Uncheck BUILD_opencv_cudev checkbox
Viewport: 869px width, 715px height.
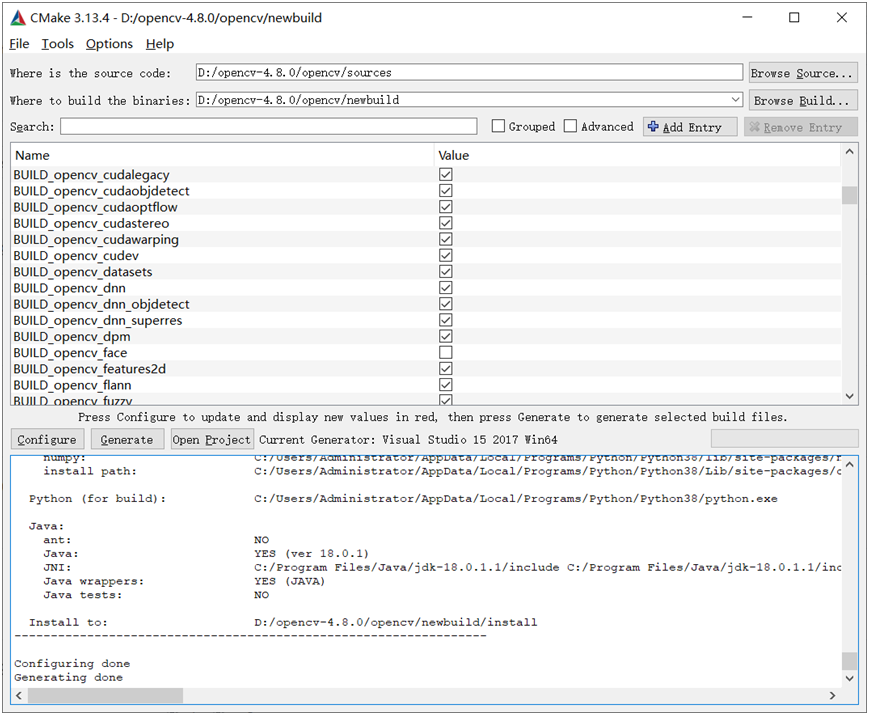[446, 256]
